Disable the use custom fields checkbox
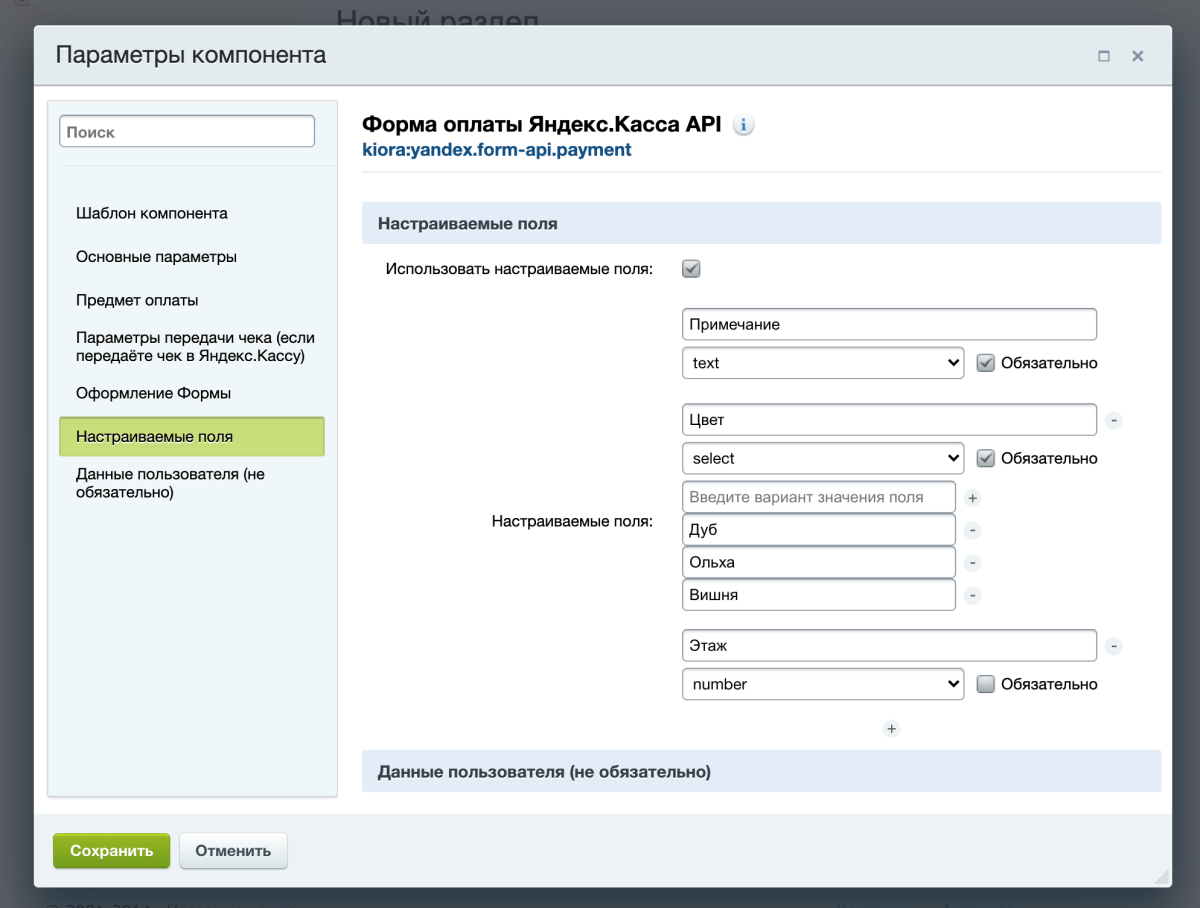The width and height of the screenshot is (1200, 908). pyautogui.click(x=691, y=269)
